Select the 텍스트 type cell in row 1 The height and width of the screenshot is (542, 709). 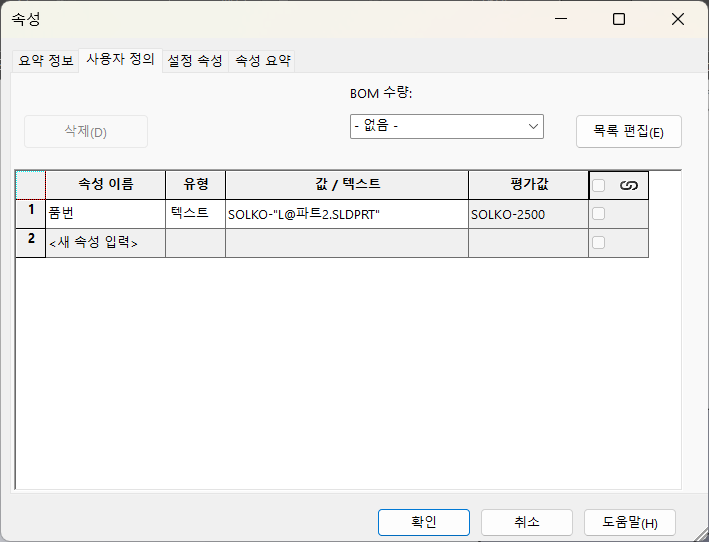[x=195, y=214]
